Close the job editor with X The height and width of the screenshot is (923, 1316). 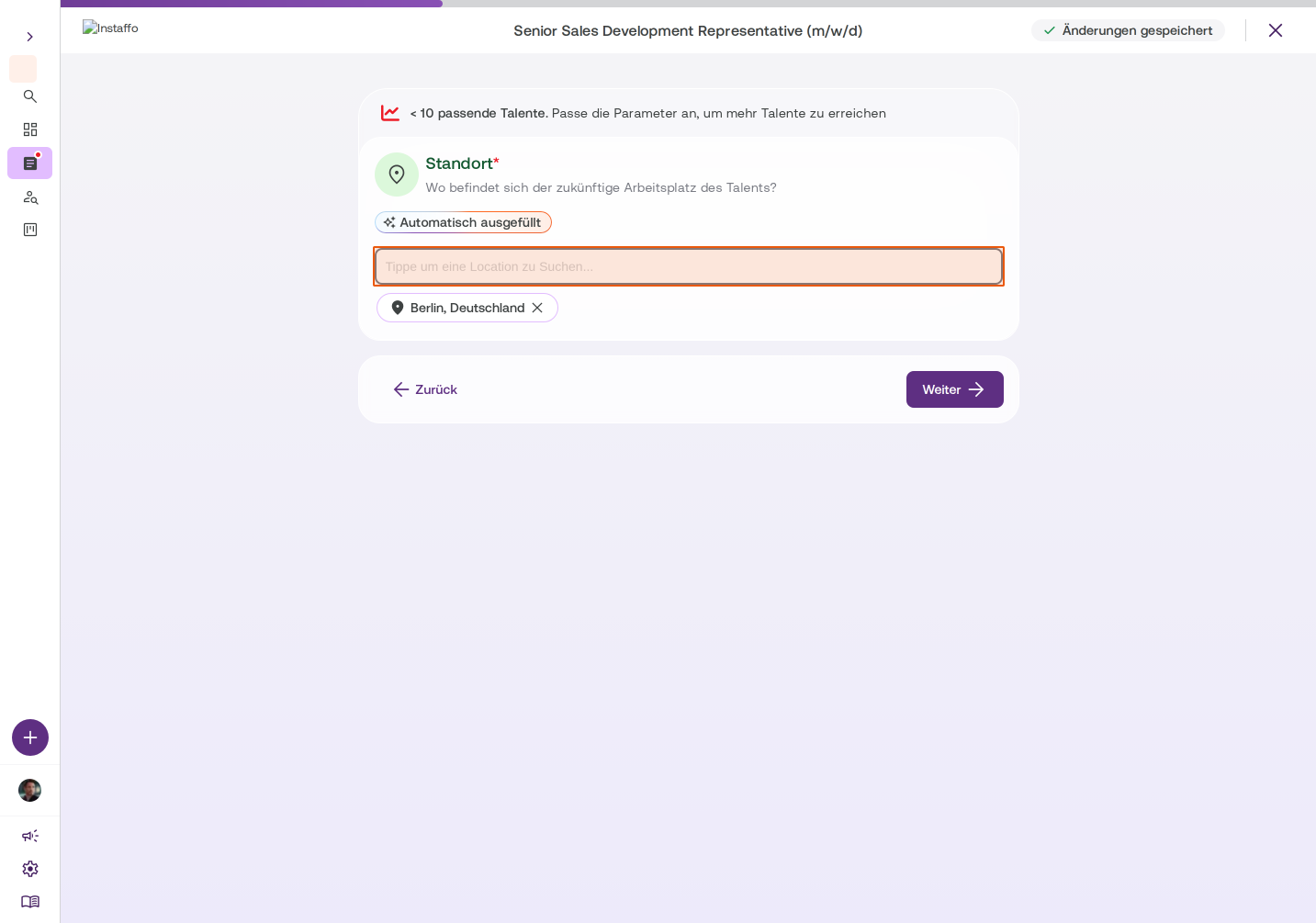(x=1276, y=30)
